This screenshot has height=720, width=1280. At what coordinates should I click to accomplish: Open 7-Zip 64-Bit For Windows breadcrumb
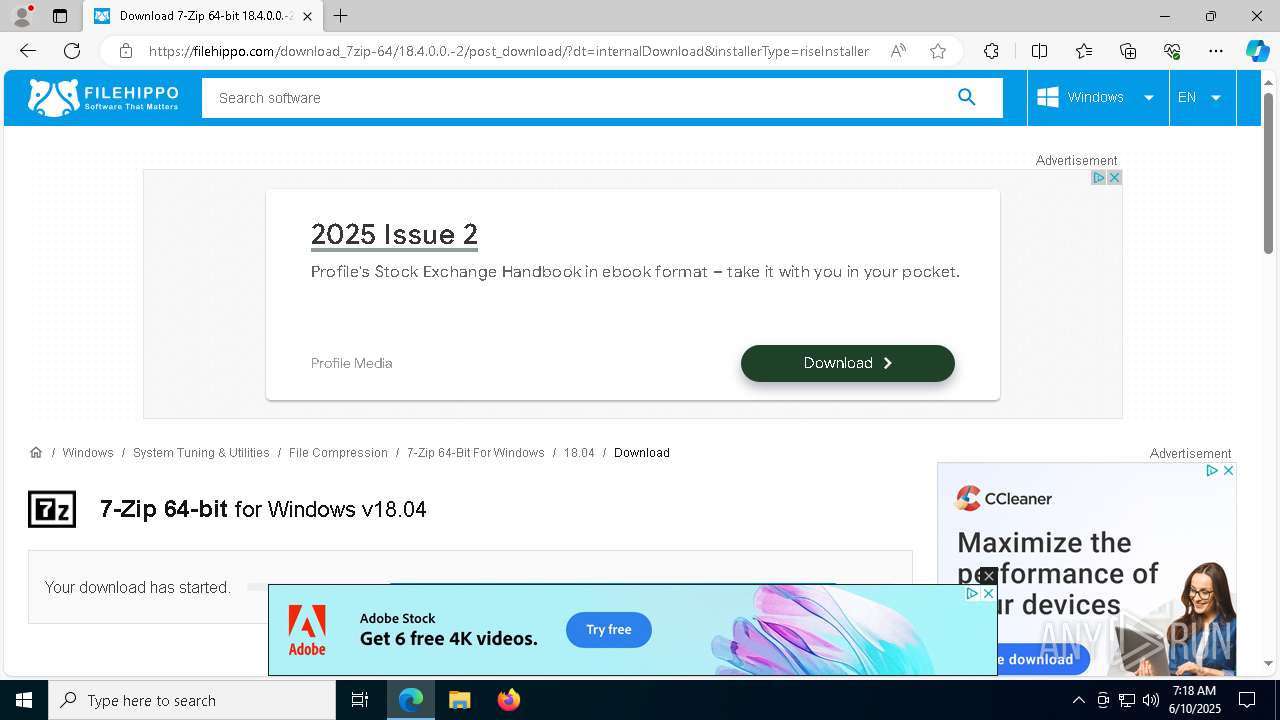point(476,453)
